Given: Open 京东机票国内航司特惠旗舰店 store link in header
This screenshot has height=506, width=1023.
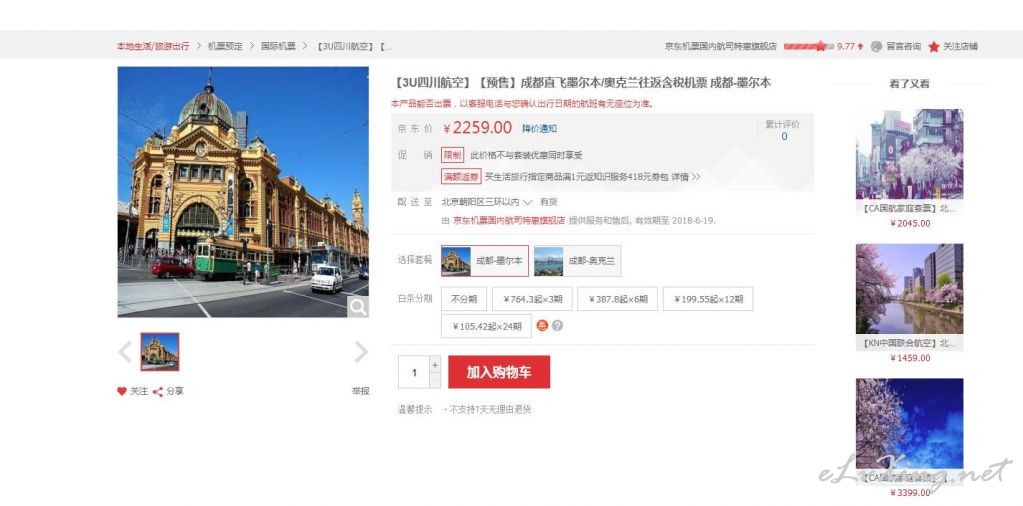Looking at the screenshot, I should point(721,46).
